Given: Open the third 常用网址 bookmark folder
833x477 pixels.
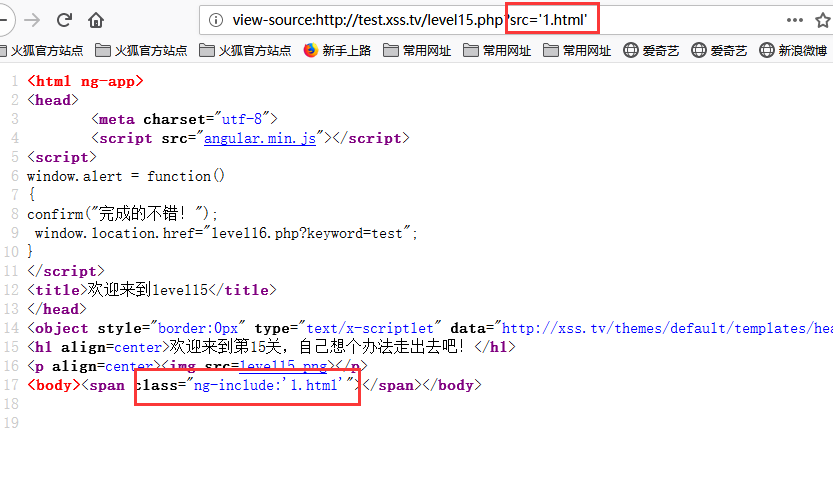Looking at the screenshot, I should tap(577, 50).
